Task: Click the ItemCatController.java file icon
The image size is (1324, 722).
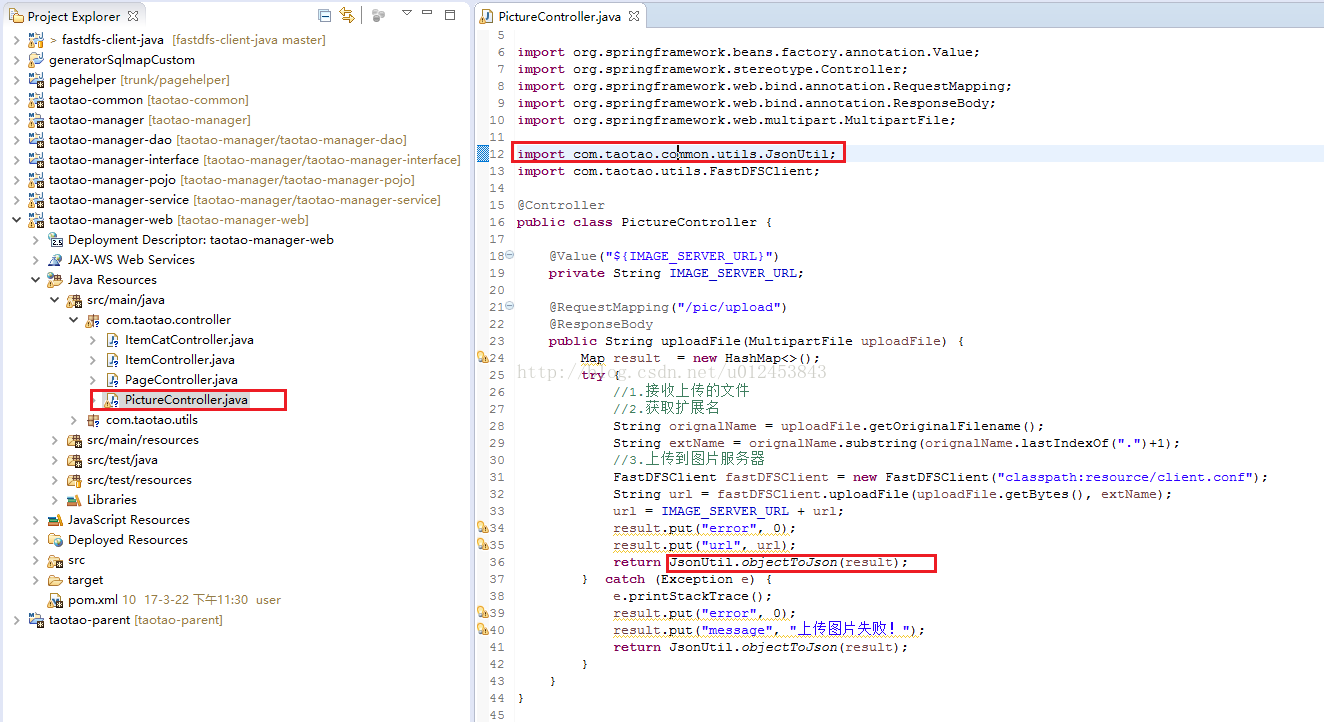Action: (113, 340)
